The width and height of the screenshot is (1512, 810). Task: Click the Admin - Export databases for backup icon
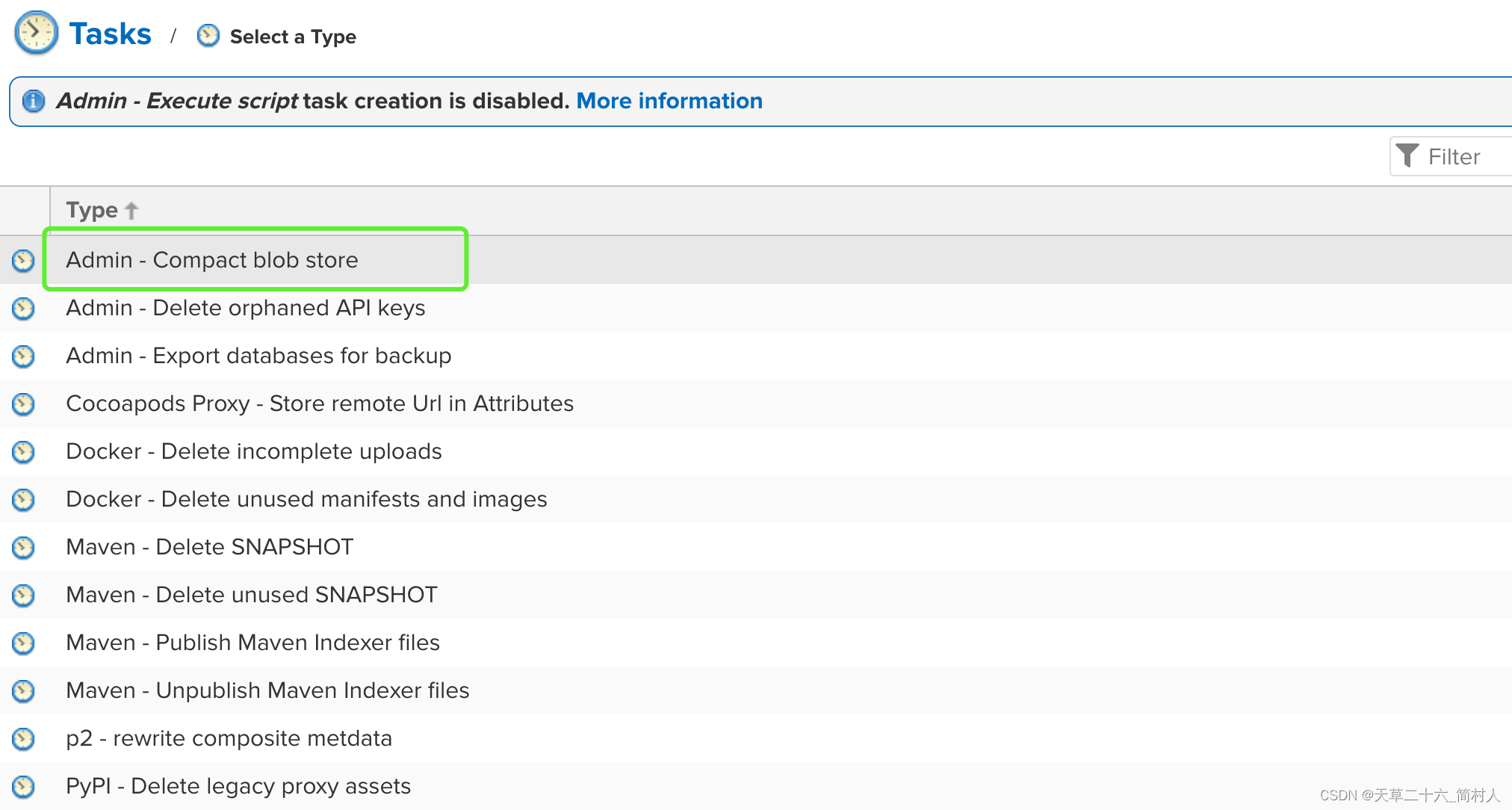click(x=24, y=355)
